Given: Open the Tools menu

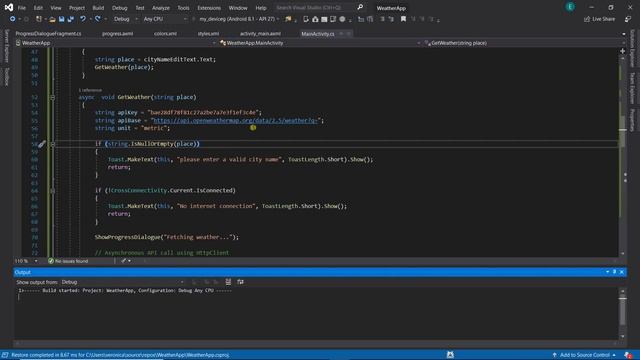Looking at the screenshot, I should (x=183, y=8).
